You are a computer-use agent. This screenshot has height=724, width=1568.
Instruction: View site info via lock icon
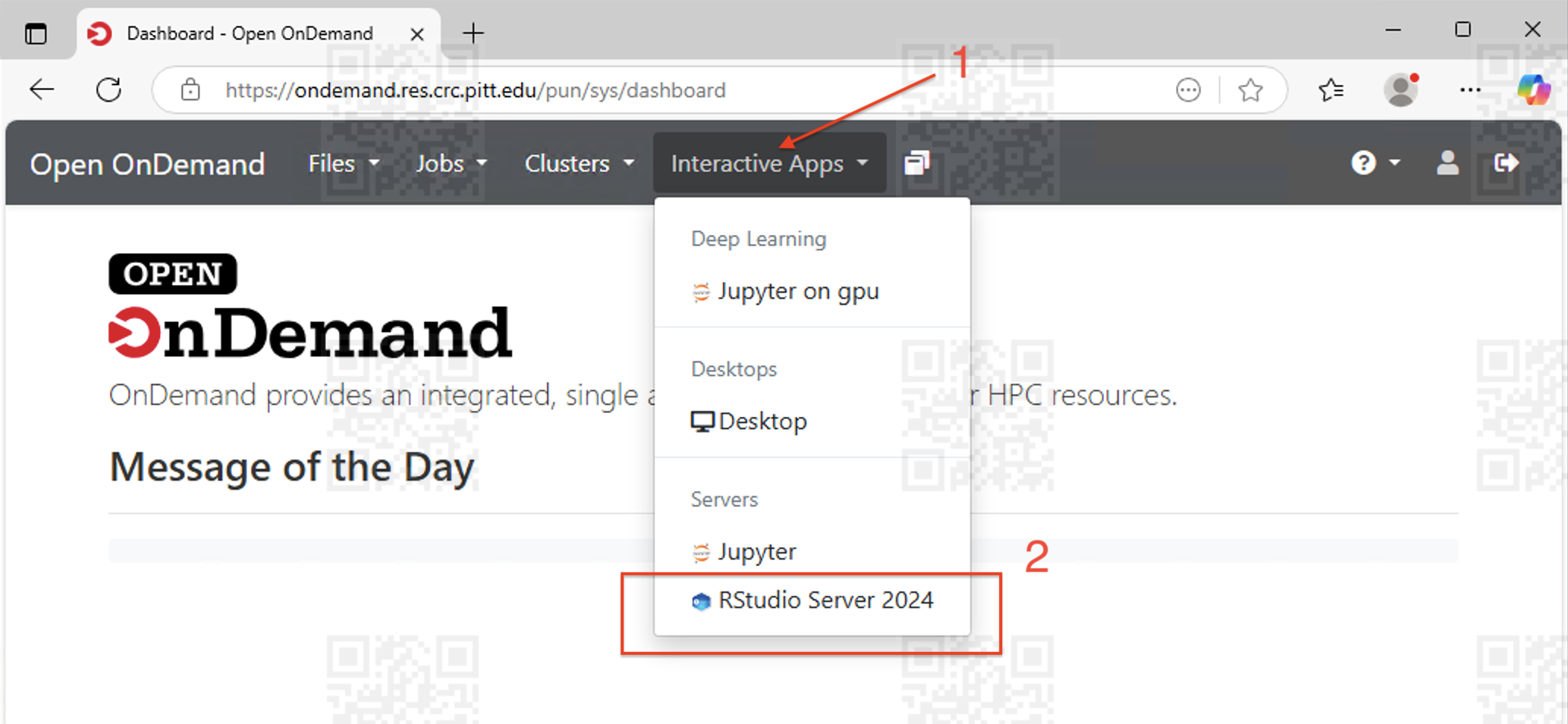[x=190, y=90]
